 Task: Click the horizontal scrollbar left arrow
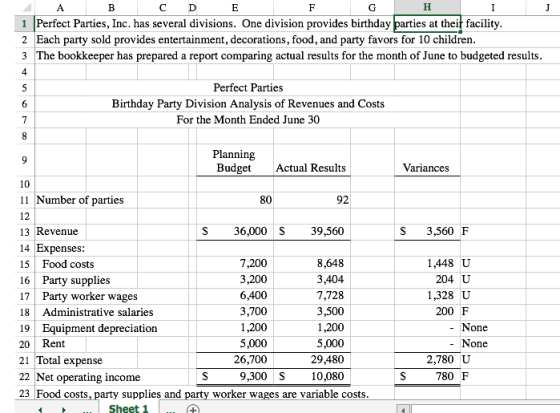[403, 410]
